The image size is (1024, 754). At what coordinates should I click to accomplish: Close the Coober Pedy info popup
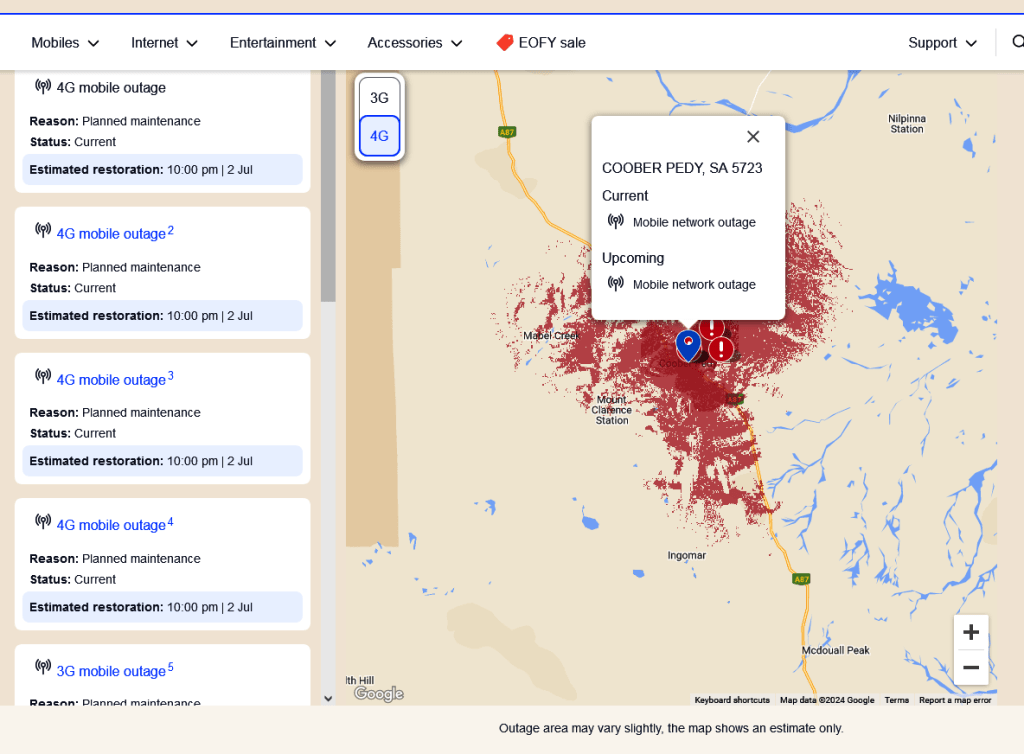pos(753,137)
